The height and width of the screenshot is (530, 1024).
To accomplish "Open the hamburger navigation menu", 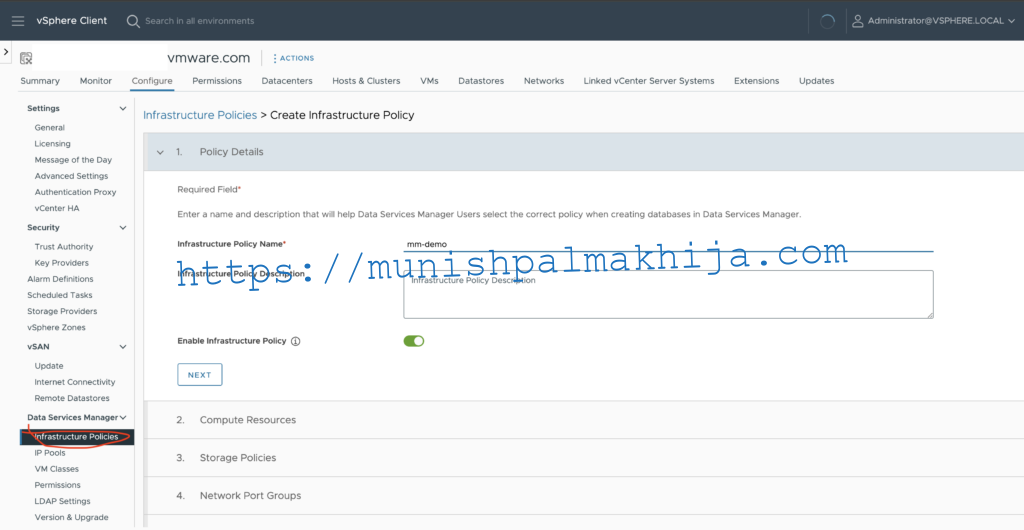I will point(18,21).
